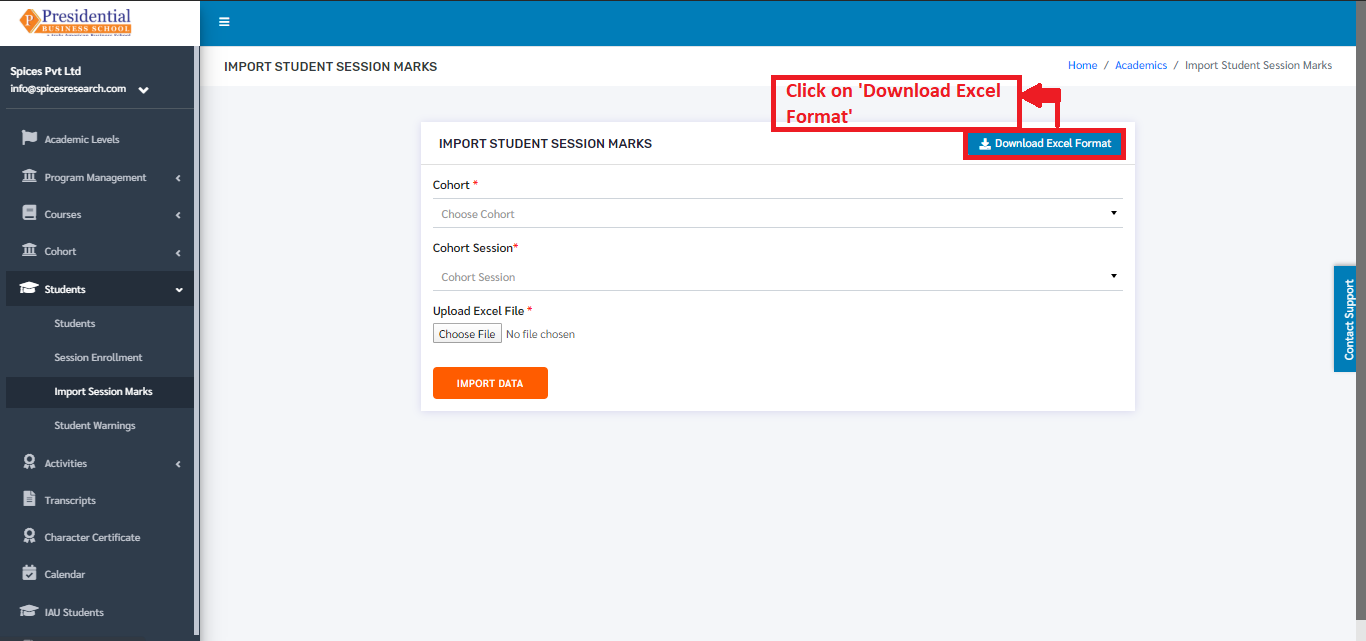Click the Students graduation cap icon
1366x641 pixels.
point(29,288)
